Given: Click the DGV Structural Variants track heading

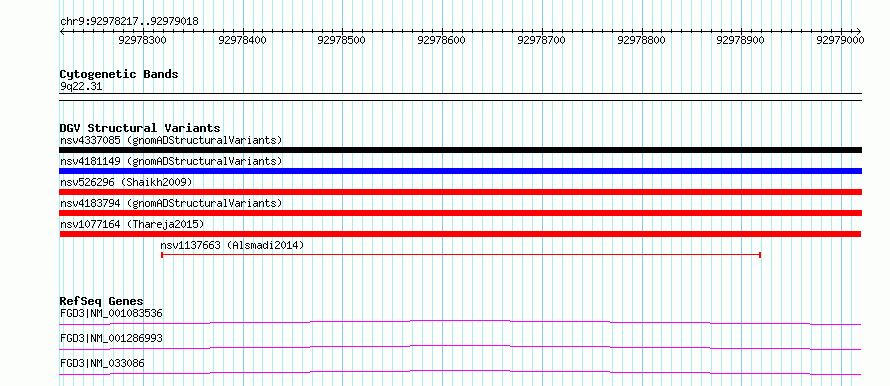Looking at the screenshot, I should coord(140,128).
